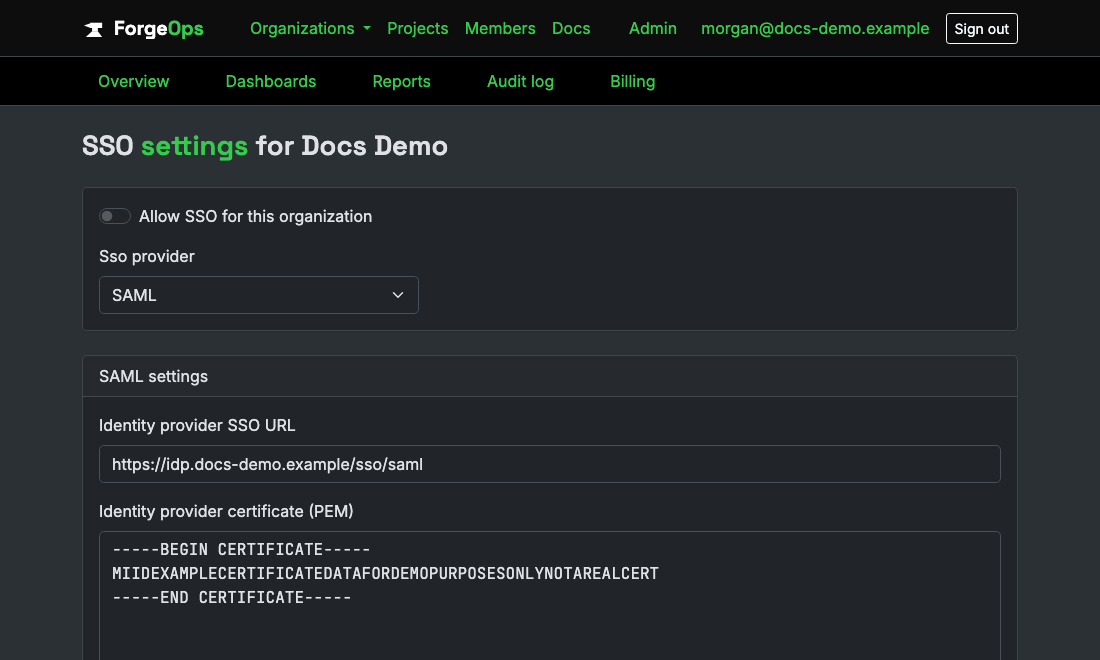Viewport: 1100px width, 660px height.
Task: Open the Sso provider SAML dropdown
Action: pyautogui.click(x=259, y=295)
